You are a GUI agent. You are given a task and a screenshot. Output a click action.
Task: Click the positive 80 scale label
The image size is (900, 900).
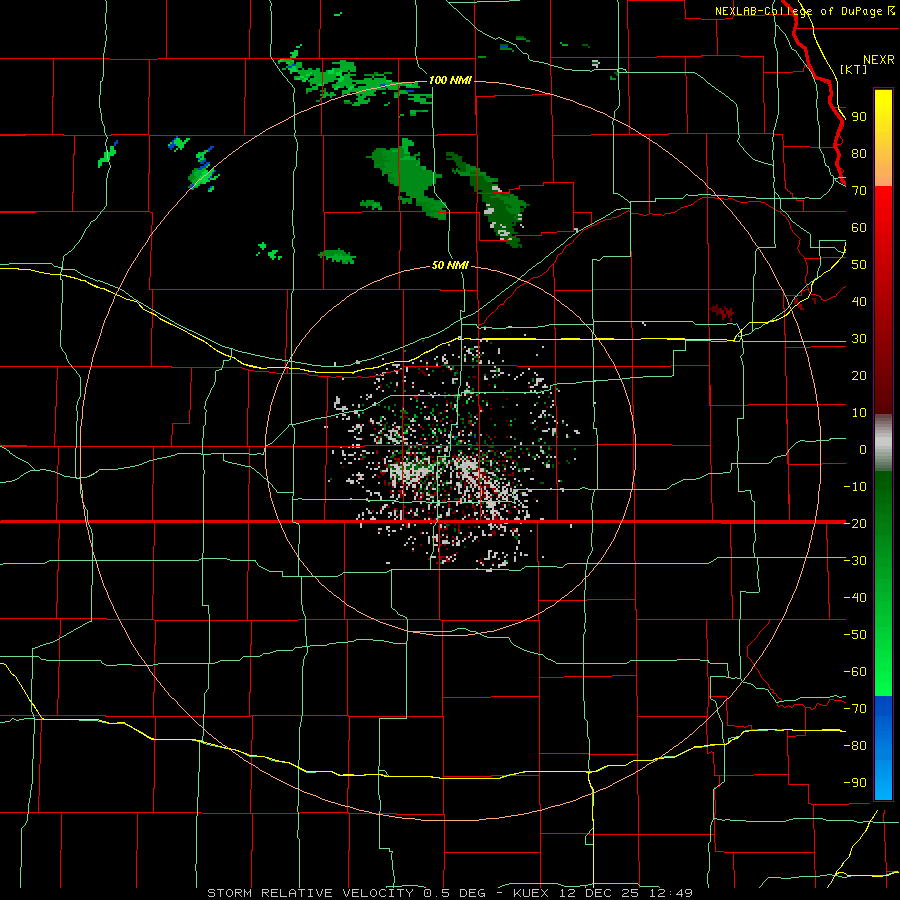tap(859, 154)
